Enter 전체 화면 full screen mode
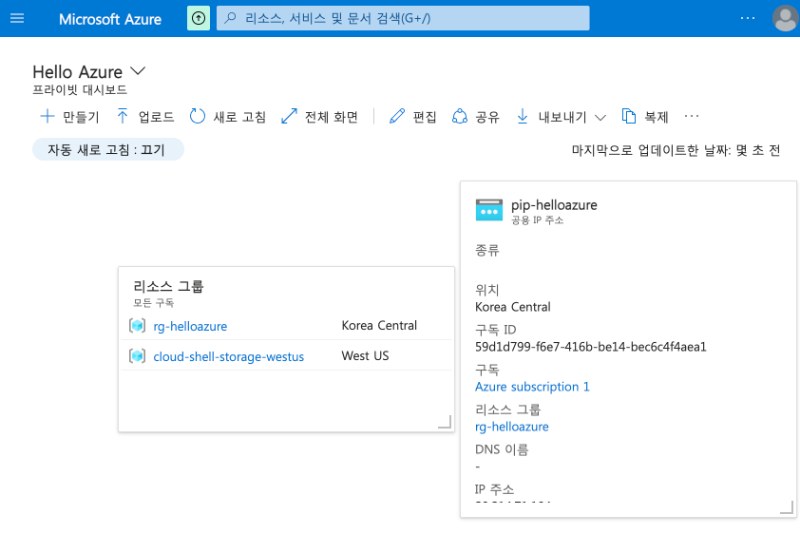Image resolution: width=800 pixels, height=534 pixels. (x=319, y=117)
